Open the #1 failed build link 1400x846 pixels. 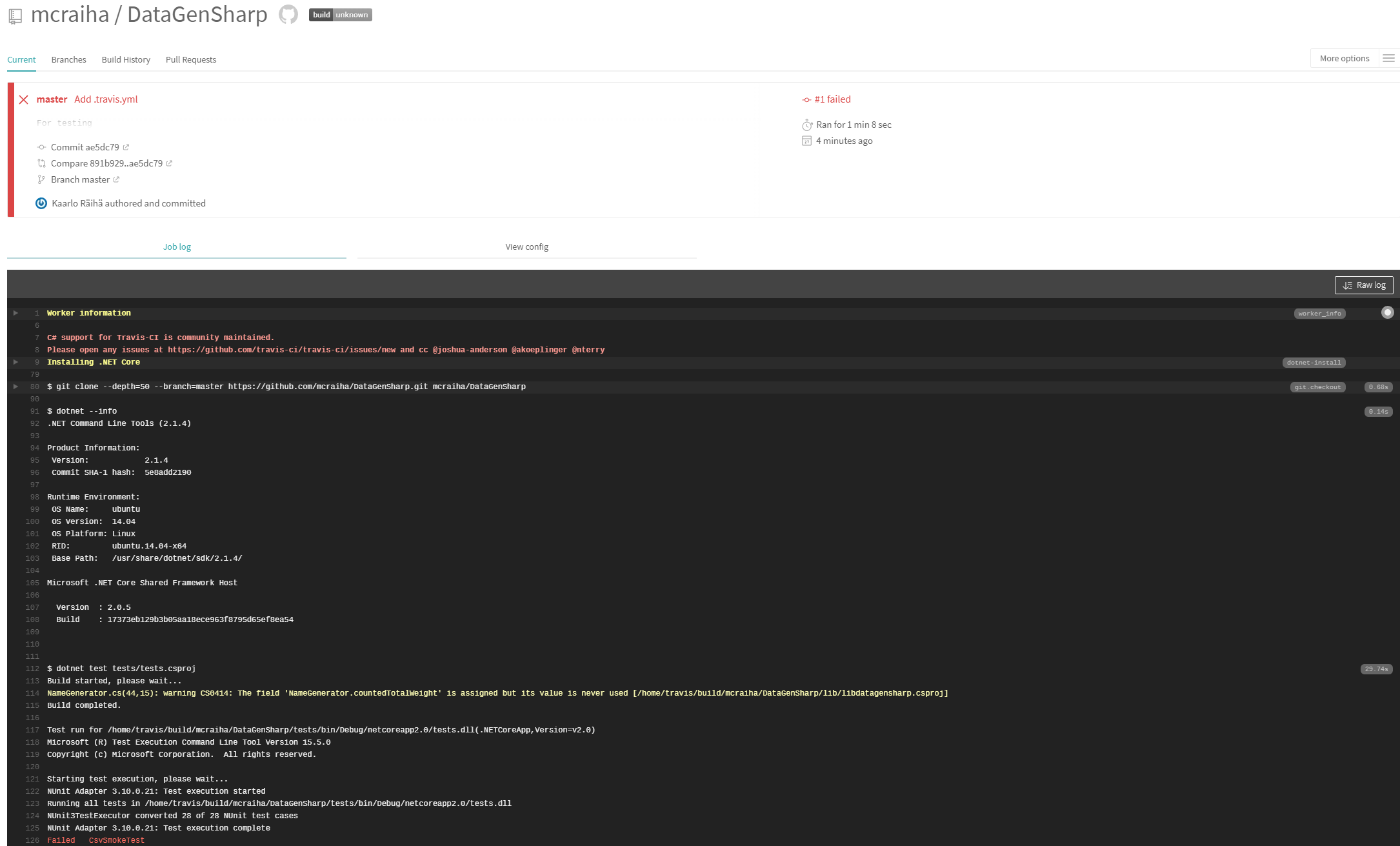[x=832, y=99]
